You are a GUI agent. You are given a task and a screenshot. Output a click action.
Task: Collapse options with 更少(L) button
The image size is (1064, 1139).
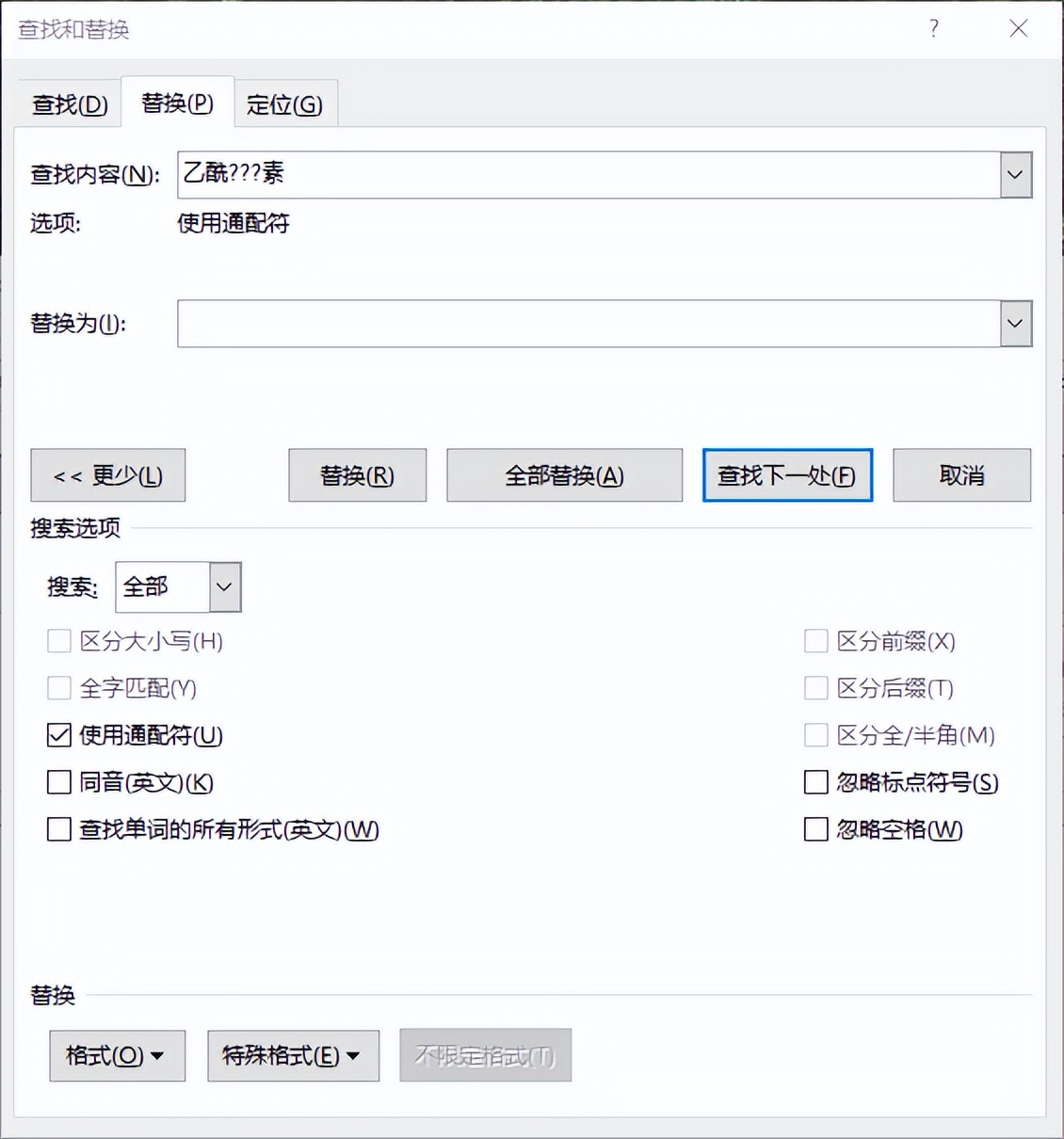(x=108, y=475)
